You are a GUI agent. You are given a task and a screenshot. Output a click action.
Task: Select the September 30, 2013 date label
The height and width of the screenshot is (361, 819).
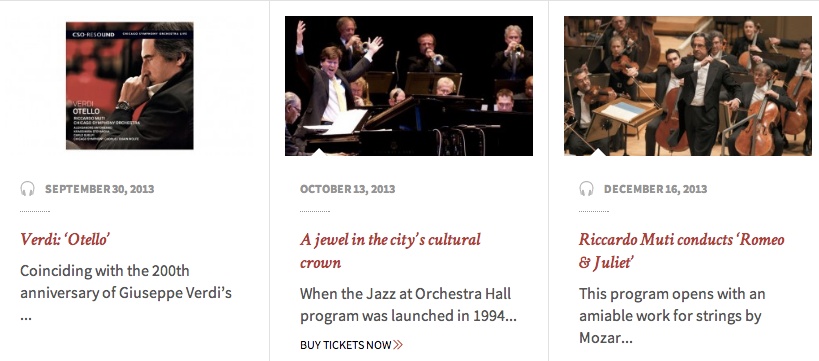pyautogui.click(x=99, y=189)
